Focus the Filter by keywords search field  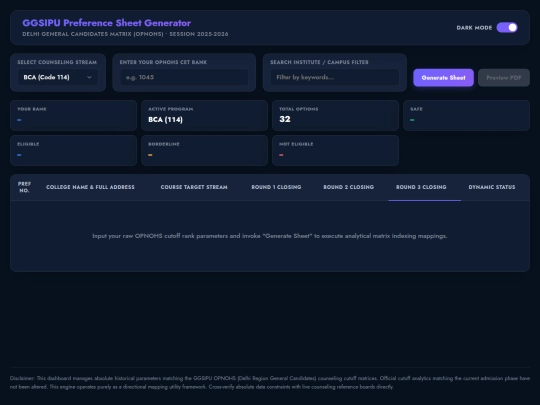335,77
